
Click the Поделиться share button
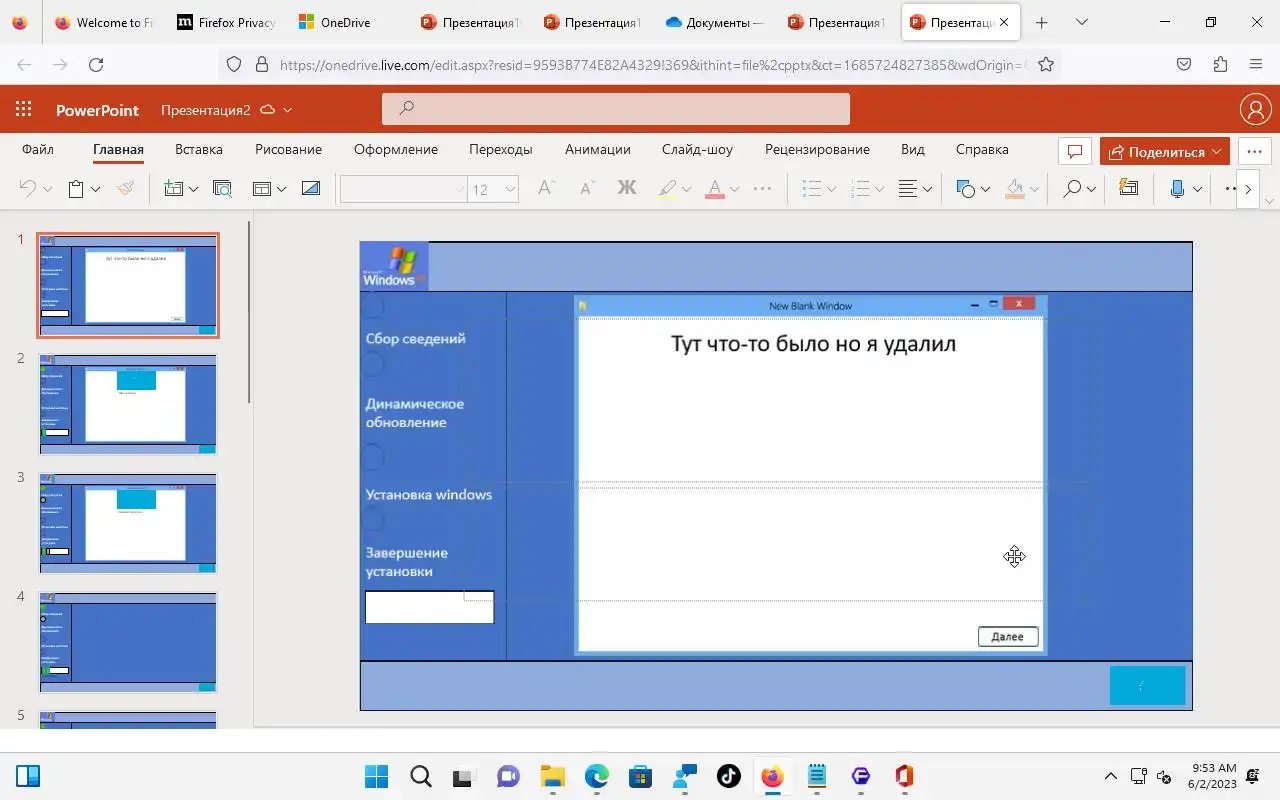tap(1165, 152)
